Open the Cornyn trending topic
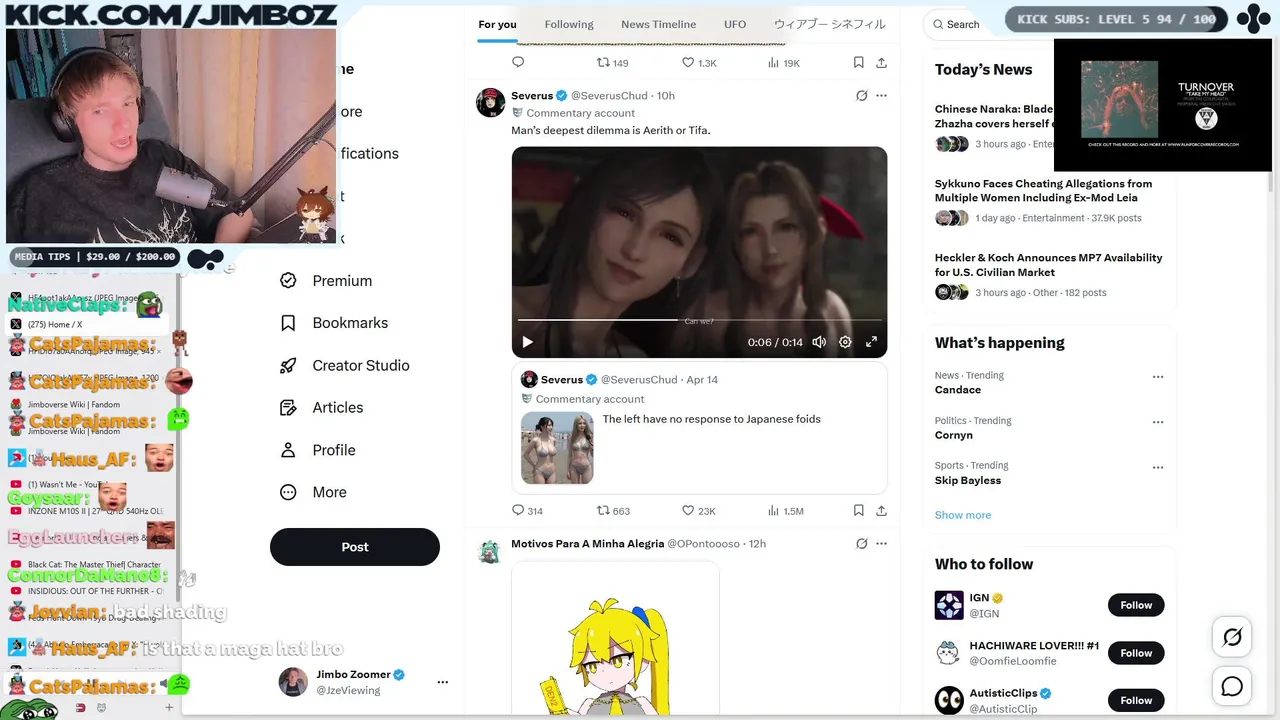The height and width of the screenshot is (720, 1280). coord(954,435)
